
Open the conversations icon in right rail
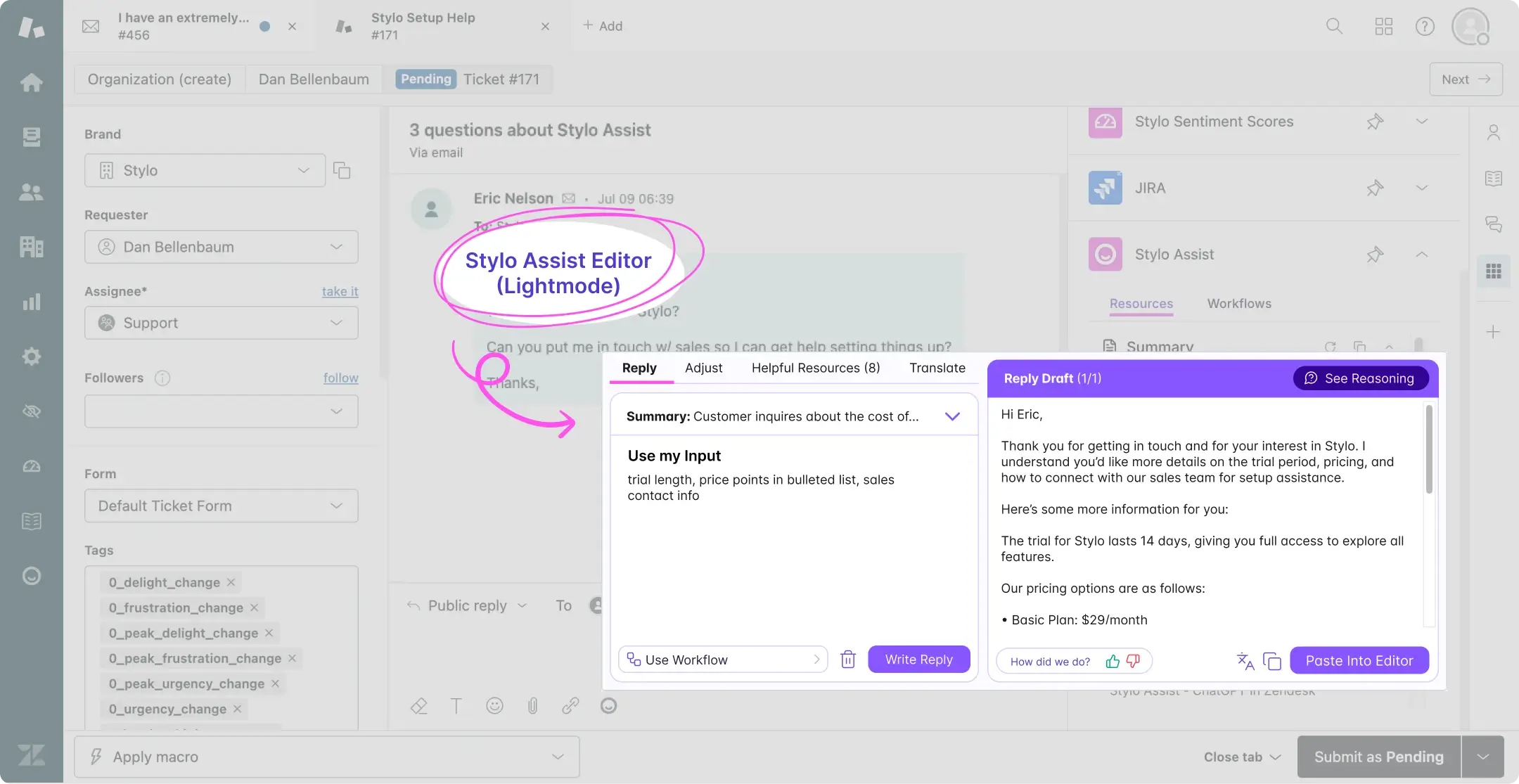[x=1494, y=224]
